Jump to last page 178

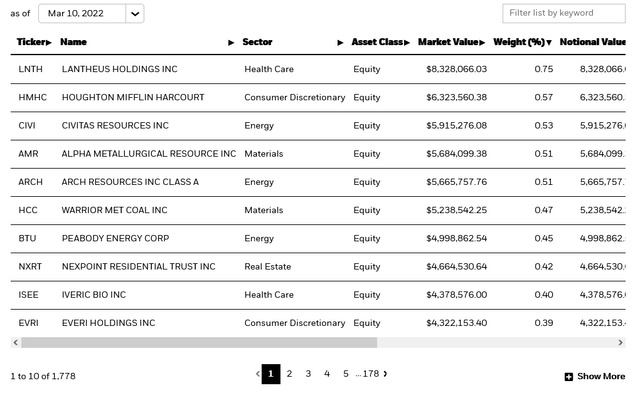[371, 374]
